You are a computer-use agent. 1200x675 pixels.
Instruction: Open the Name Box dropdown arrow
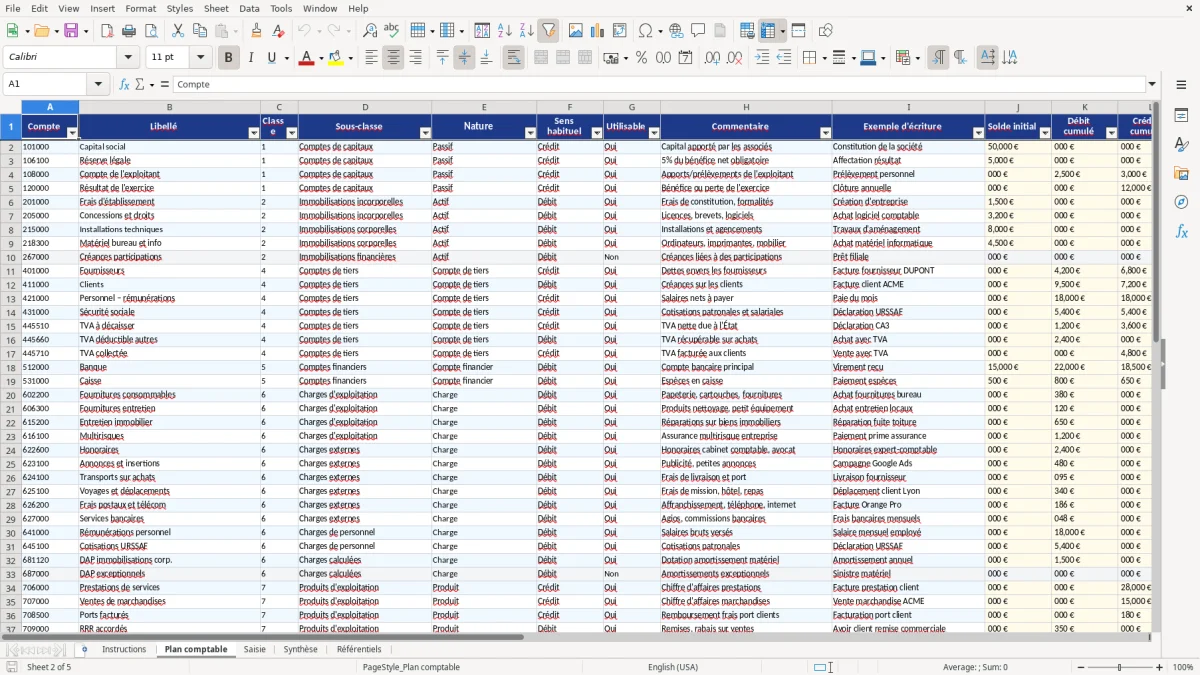(x=98, y=85)
